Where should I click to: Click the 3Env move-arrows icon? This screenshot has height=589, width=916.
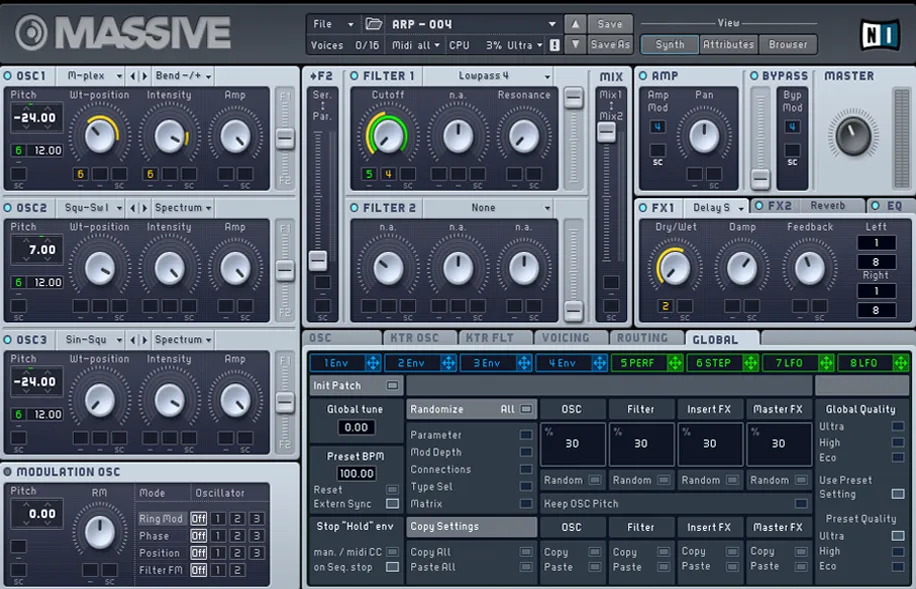click(x=524, y=363)
